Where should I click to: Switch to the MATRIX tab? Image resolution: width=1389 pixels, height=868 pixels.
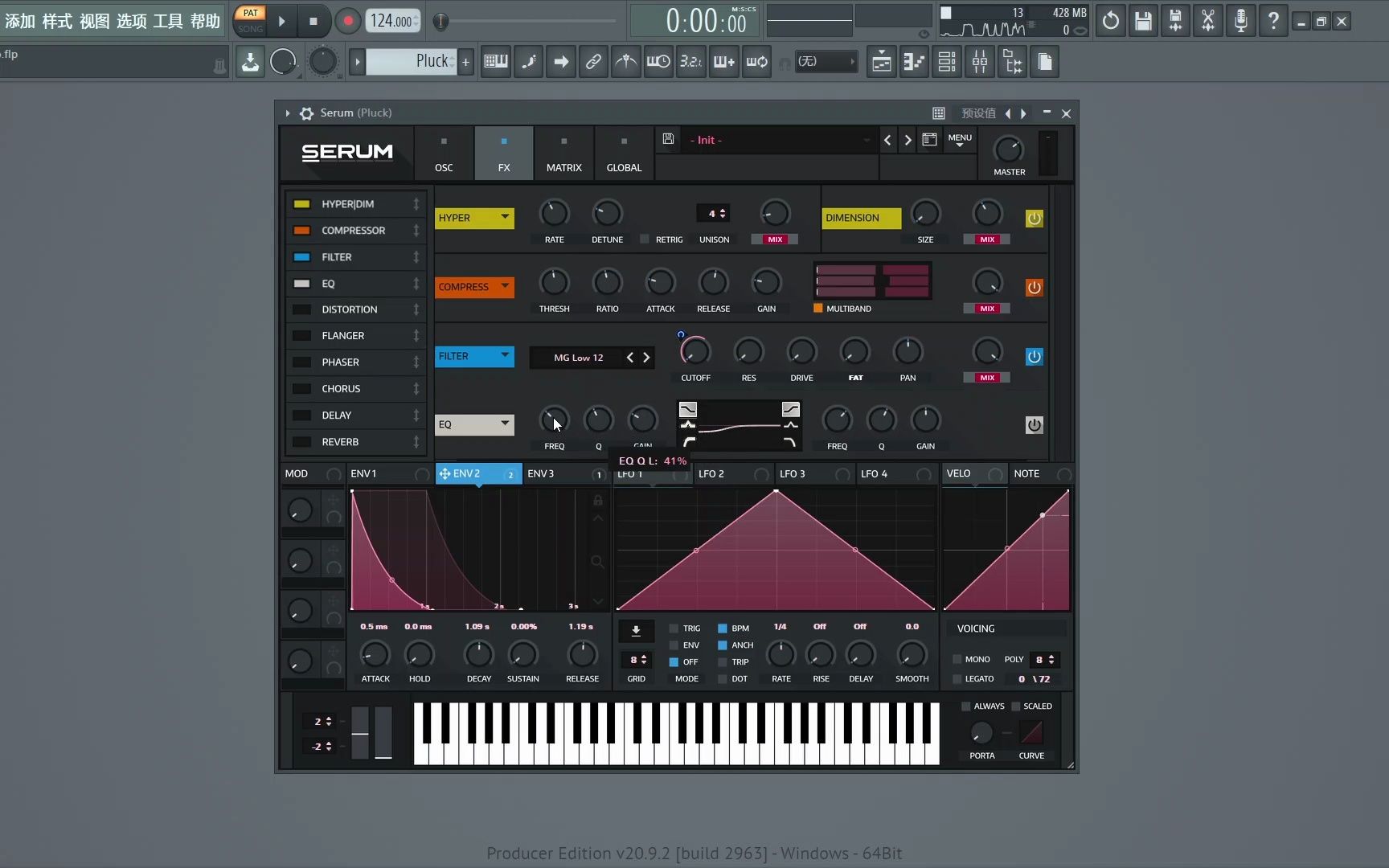point(564,153)
